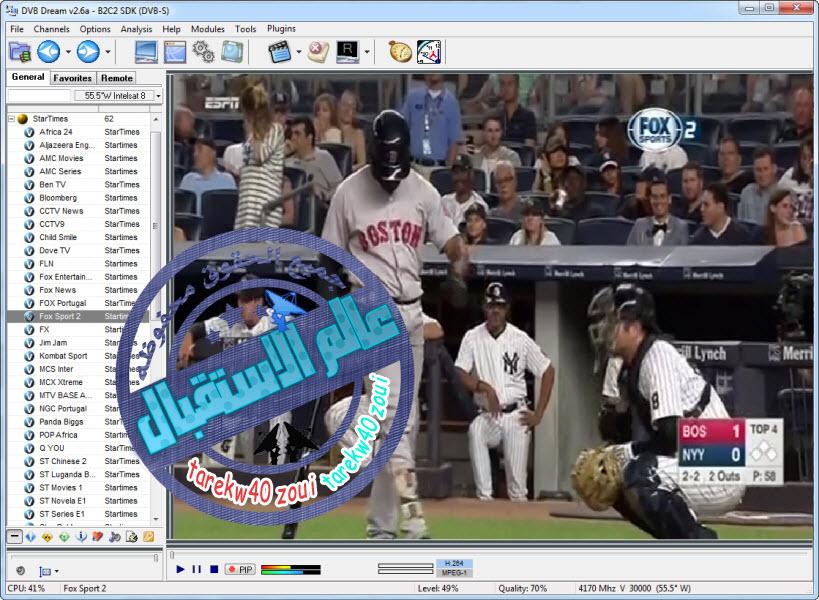Click the blue info icon below list
819x600 pixels.
(81, 537)
